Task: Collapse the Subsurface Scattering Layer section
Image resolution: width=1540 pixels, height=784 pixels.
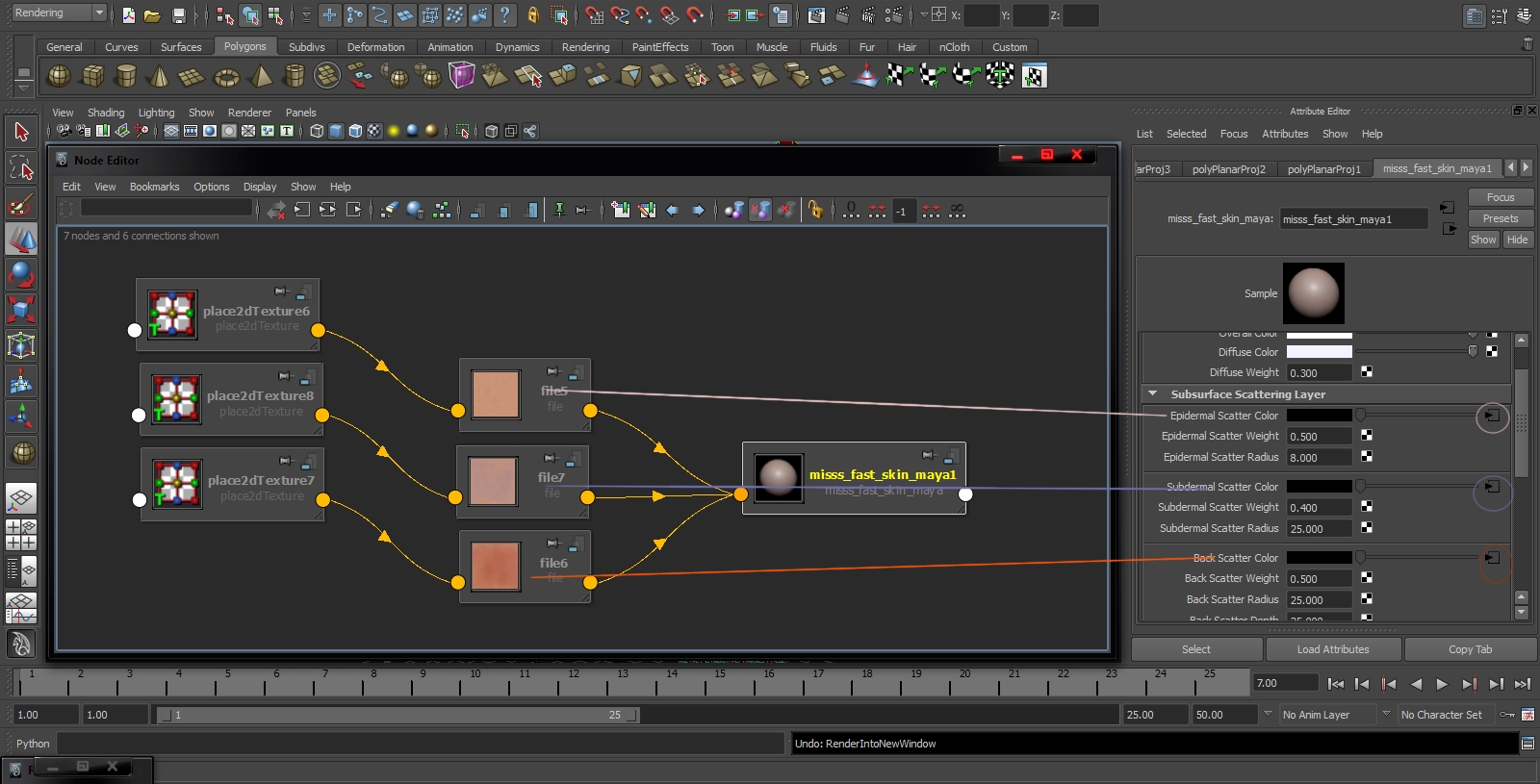Action: (x=1152, y=394)
